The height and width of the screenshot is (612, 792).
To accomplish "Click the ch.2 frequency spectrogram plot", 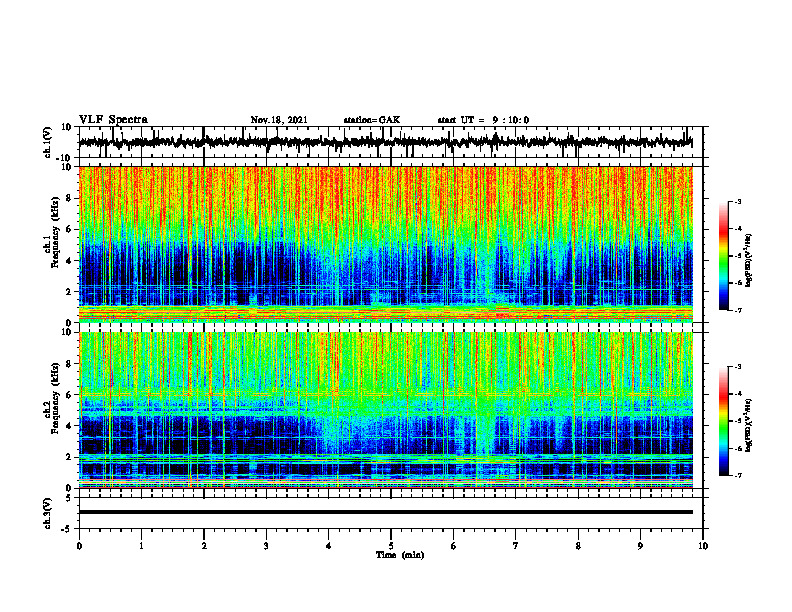I will (386, 410).
